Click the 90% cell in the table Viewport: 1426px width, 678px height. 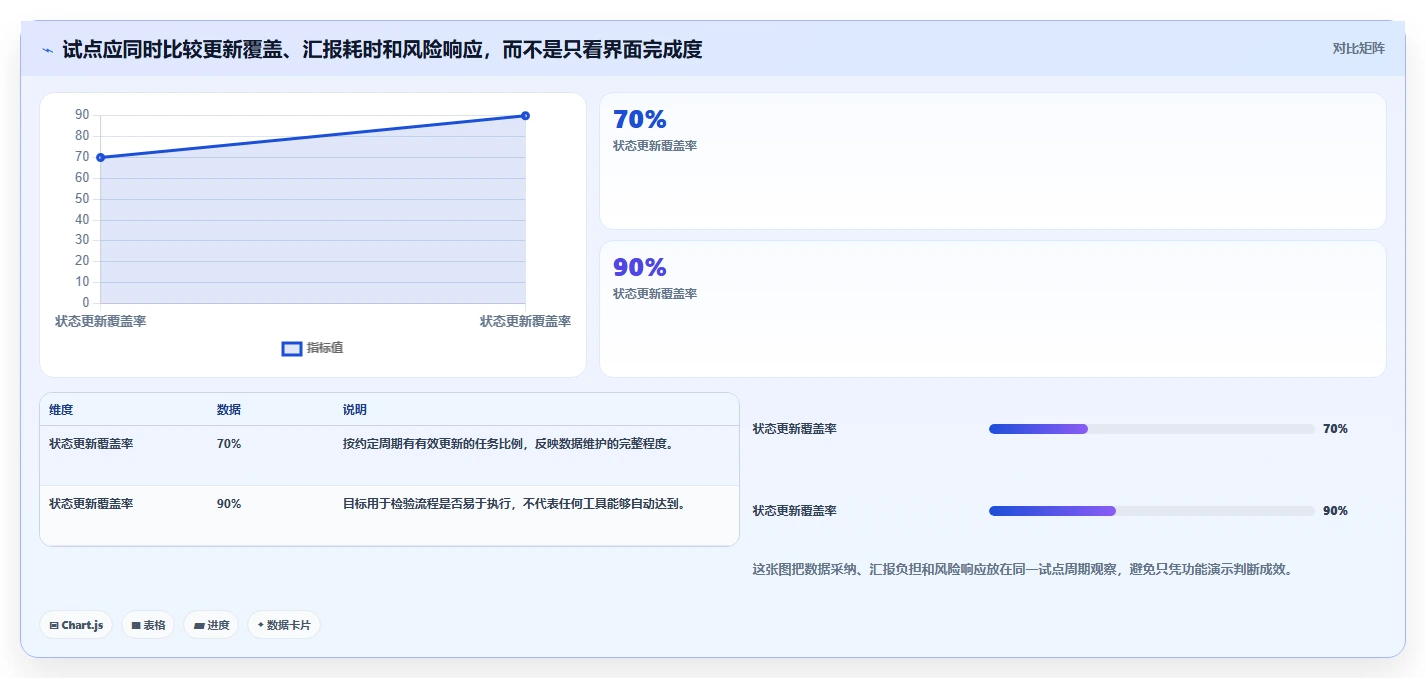click(x=229, y=504)
